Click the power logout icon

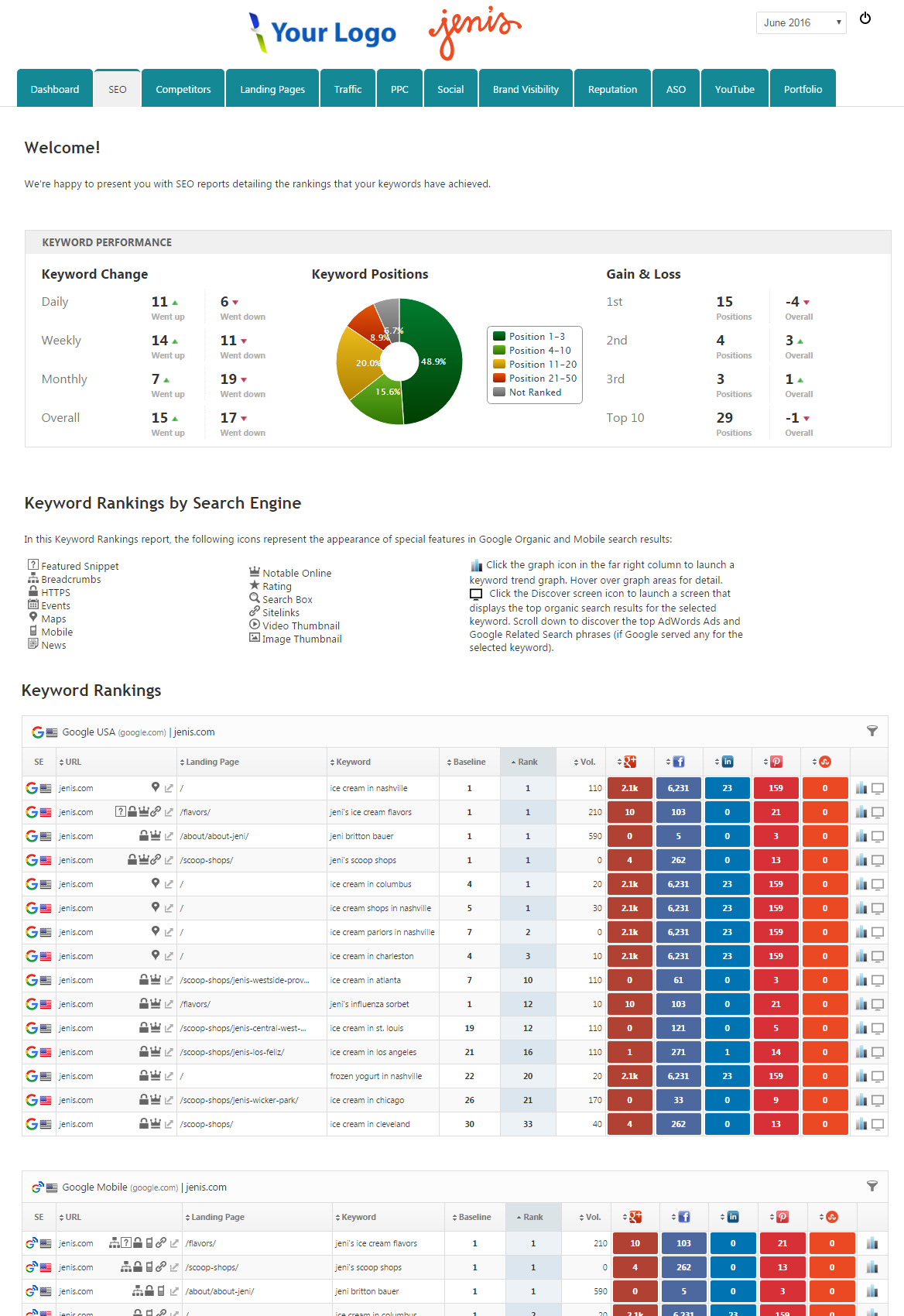click(x=865, y=19)
